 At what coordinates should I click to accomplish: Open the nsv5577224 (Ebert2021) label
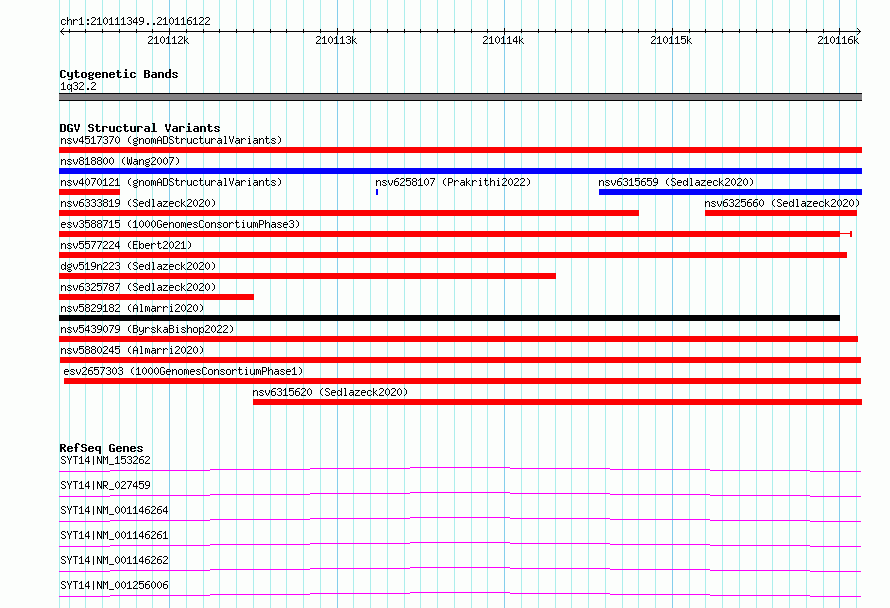126,245
